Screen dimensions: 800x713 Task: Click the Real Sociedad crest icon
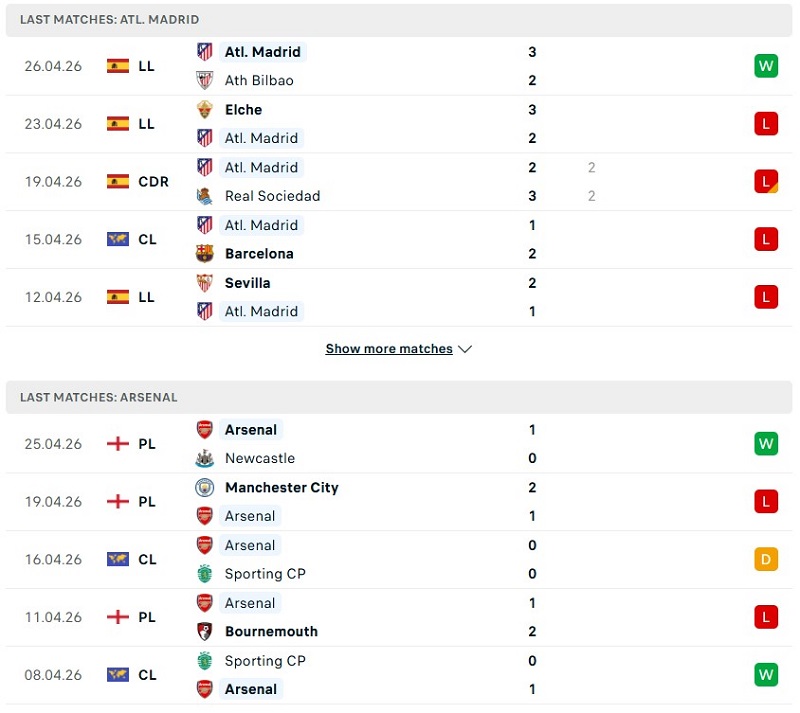coord(205,196)
